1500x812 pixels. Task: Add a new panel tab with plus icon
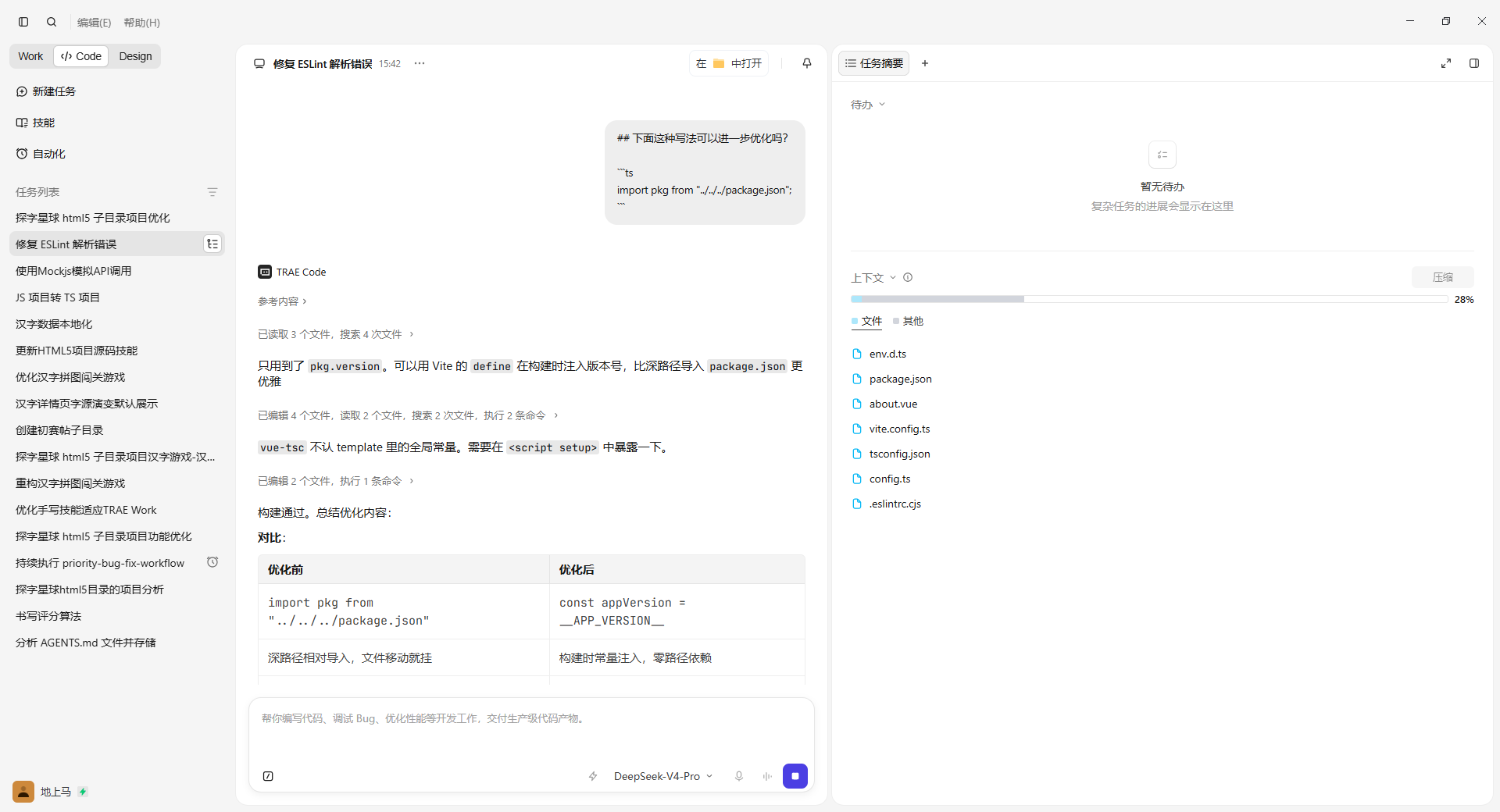(925, 63)
